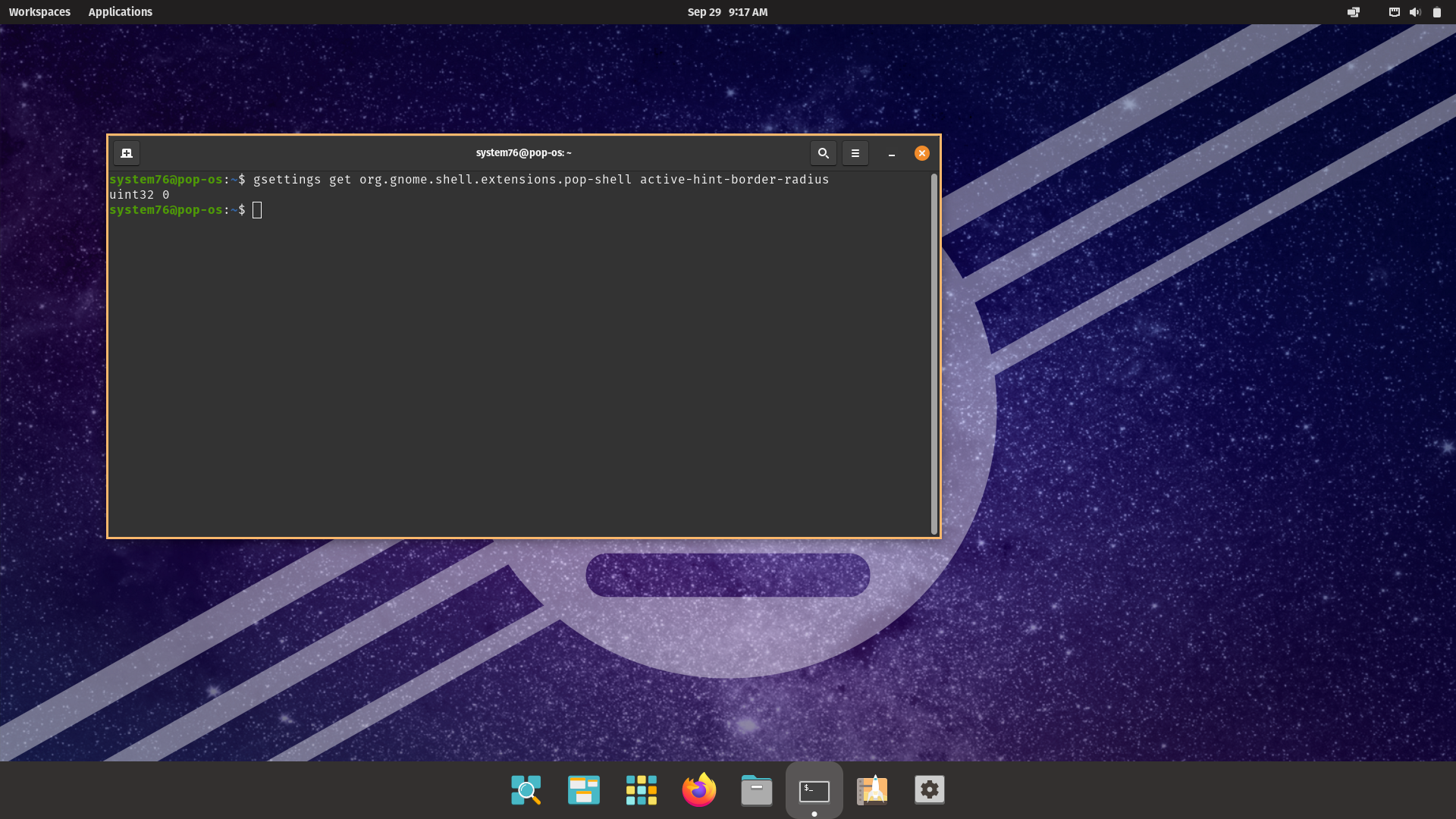Viewport: 1456px width, 819px height.
Task: Open the terminal hamburger menu
Action: pos(855,153)
